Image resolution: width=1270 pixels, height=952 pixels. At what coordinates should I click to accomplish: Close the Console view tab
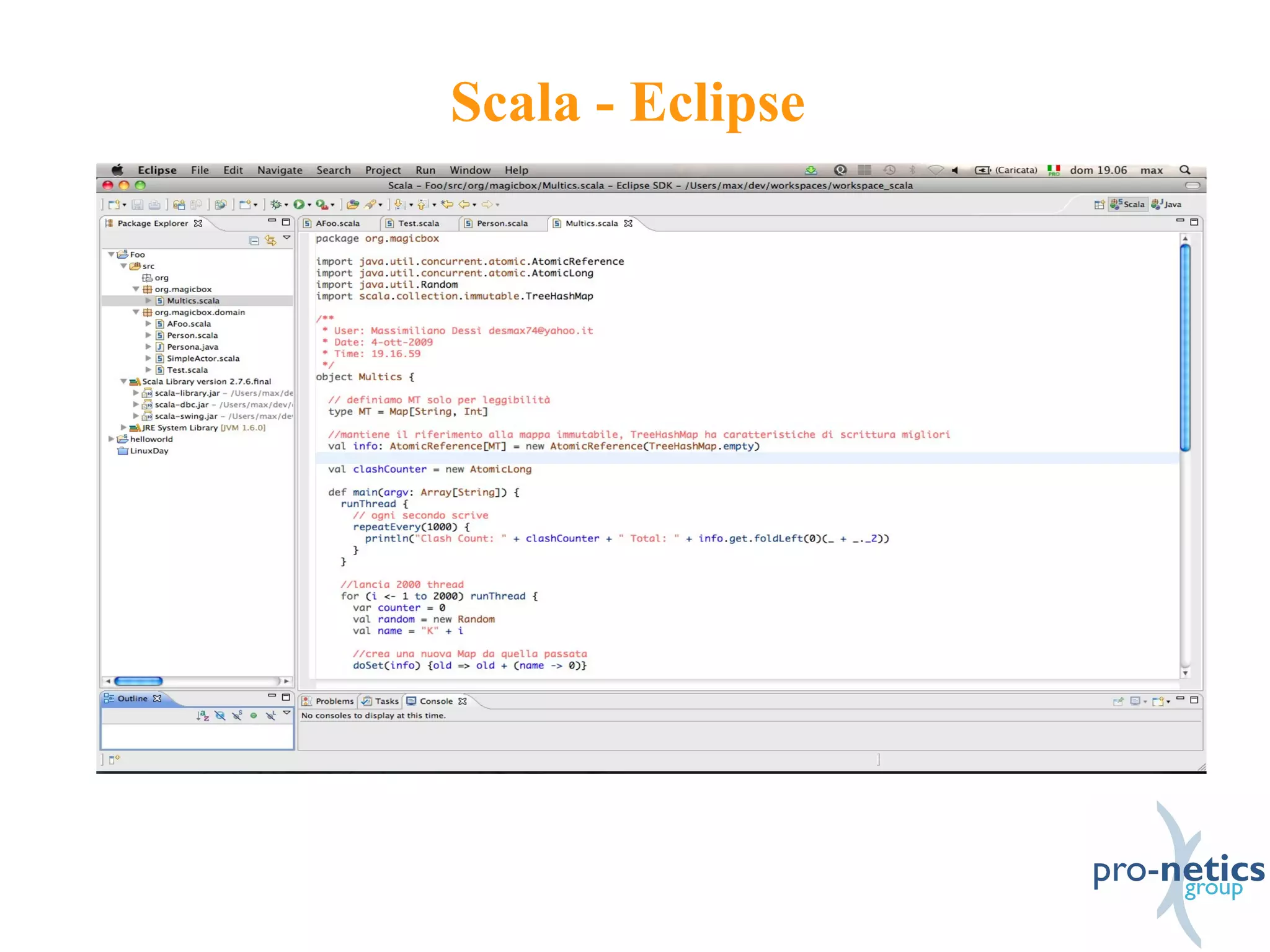pyautogui.click(x=463, y=701)
